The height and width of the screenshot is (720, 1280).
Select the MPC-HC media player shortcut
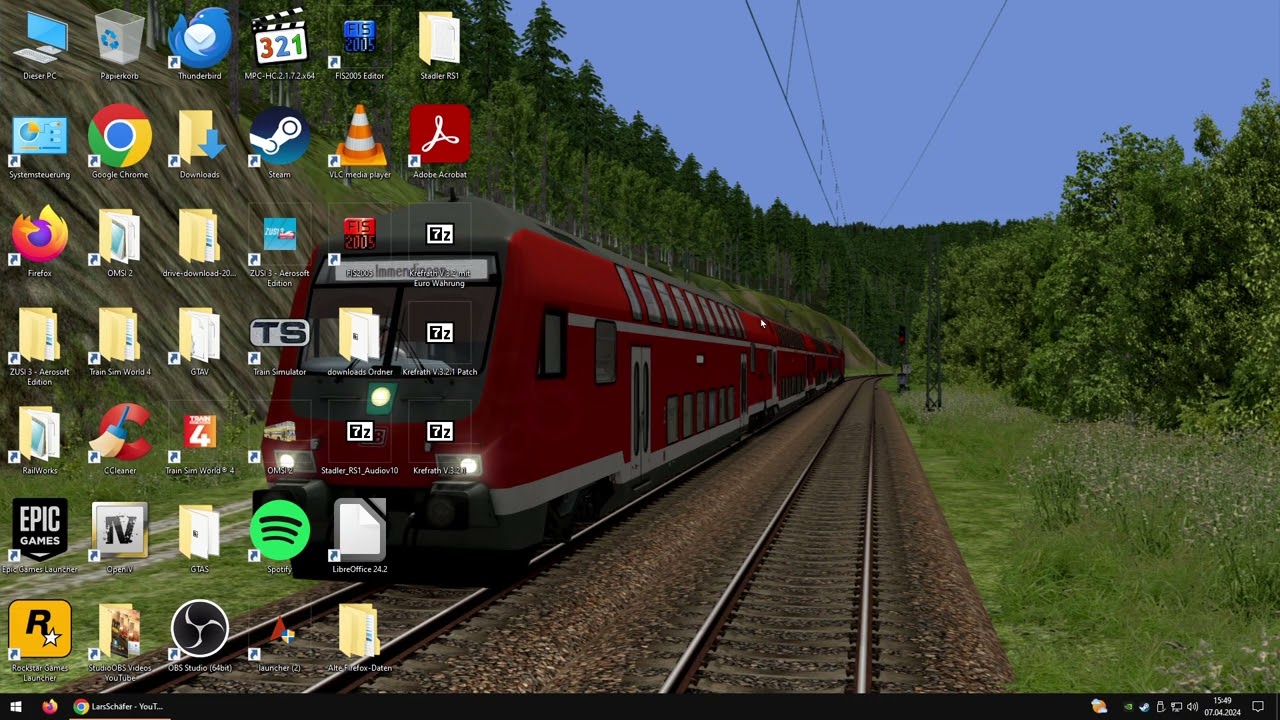(280, 45)
